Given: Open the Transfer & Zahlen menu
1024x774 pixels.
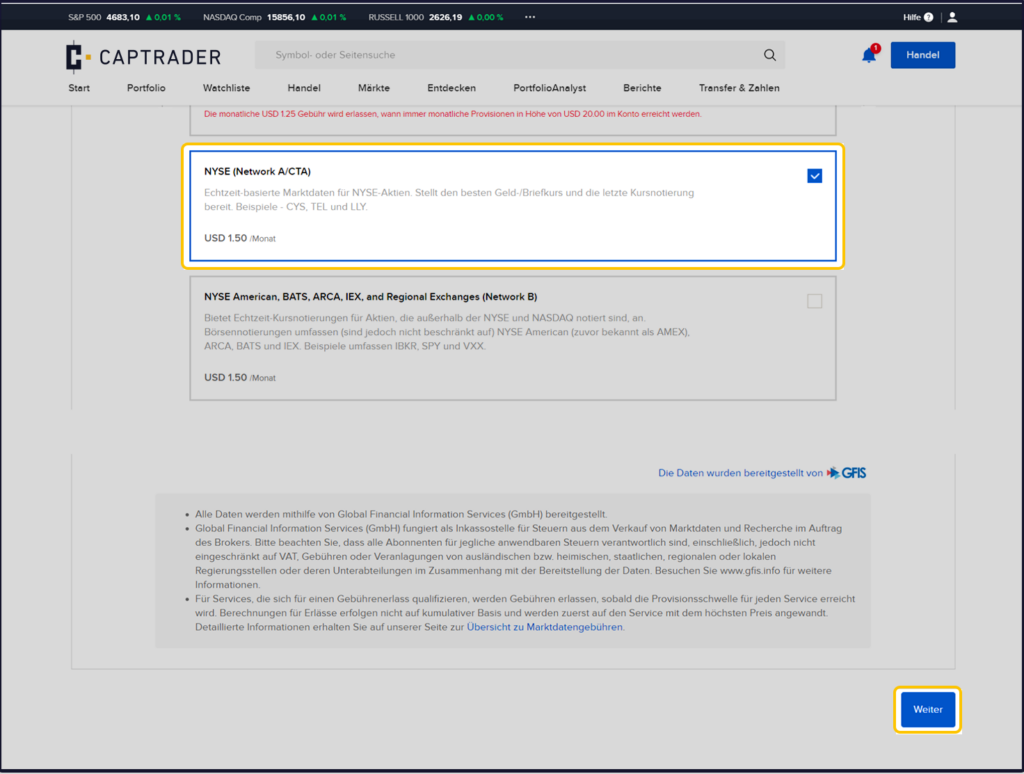Looking at the screenshot, I should (x=739, y=88).
